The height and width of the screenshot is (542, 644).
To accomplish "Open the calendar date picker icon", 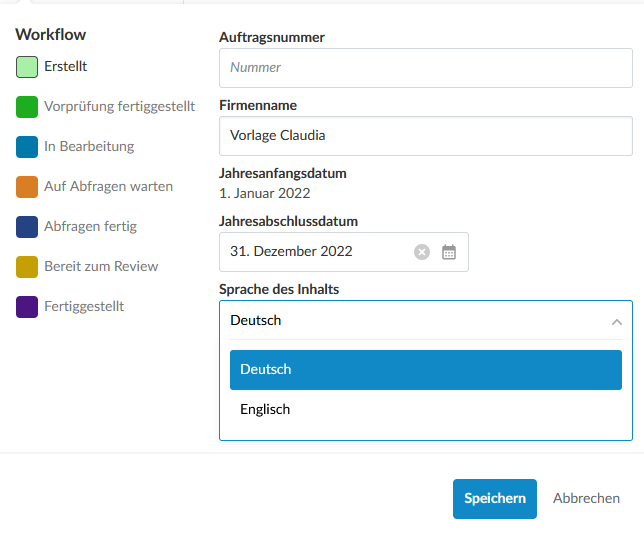I will click(x=448, y=252).
